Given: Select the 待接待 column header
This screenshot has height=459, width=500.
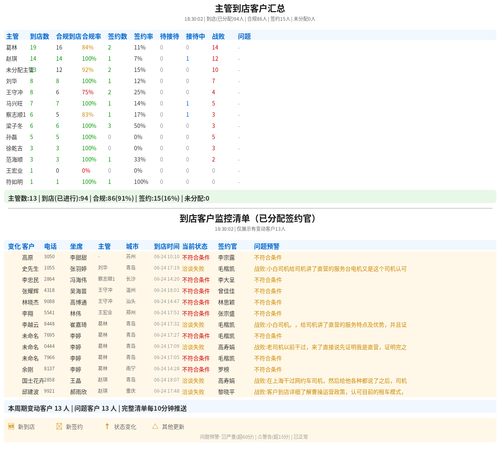Looking at the screenshot, I should click(170, 36).
